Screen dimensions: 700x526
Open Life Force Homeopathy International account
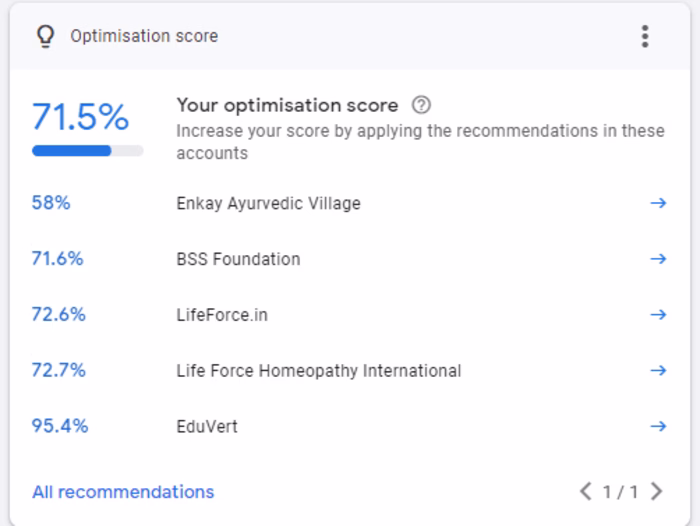[x=319, y=371]
